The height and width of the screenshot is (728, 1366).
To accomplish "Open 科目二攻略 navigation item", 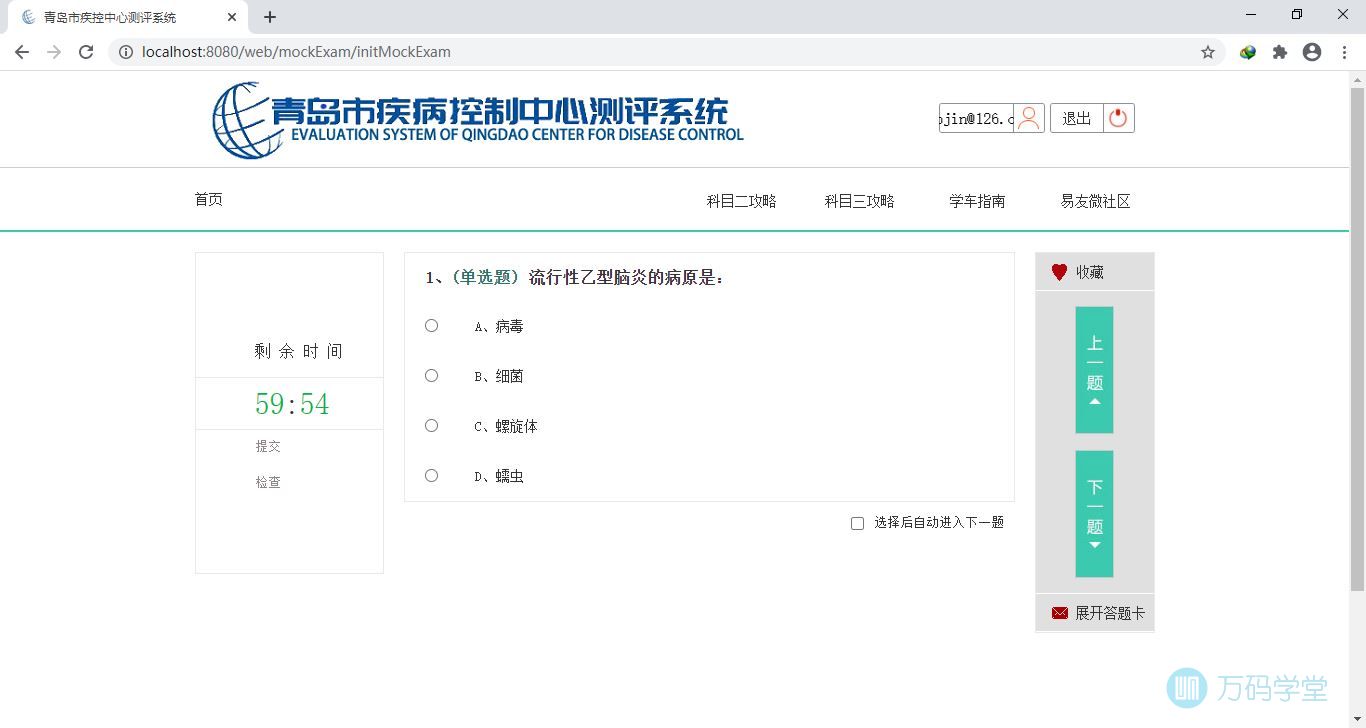I will pyautogui.click(x=742, y=201).
